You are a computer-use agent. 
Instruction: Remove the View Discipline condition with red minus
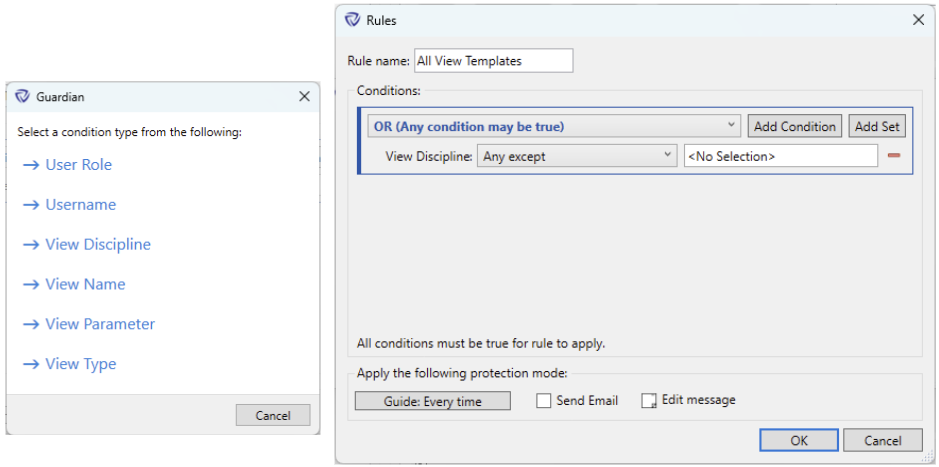pos(894,156)
